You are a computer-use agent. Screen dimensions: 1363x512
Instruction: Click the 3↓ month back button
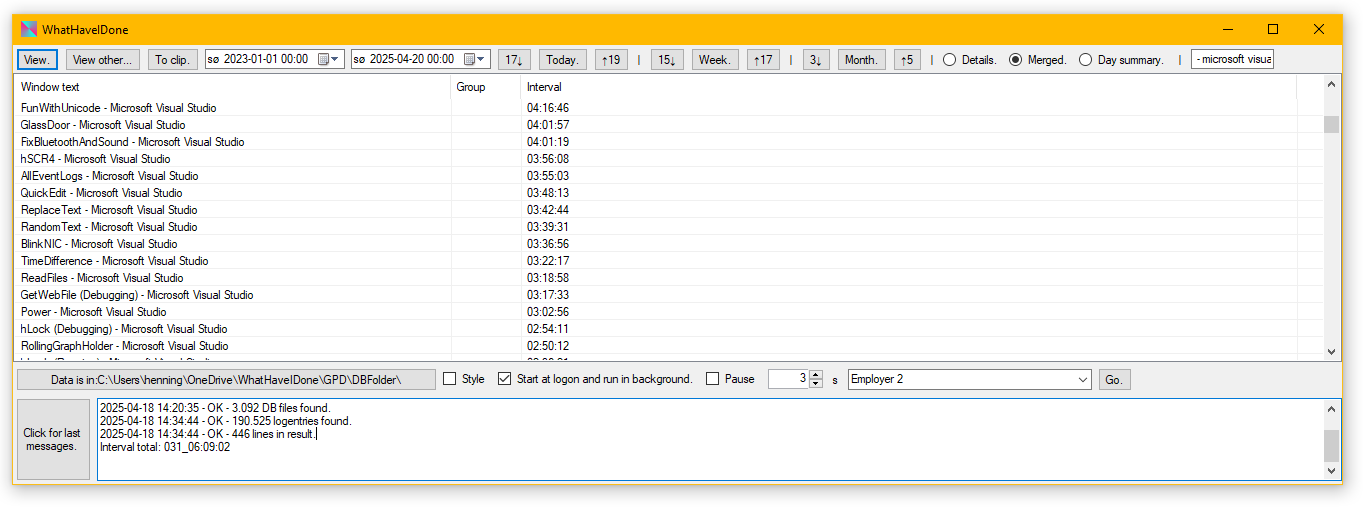(816, 60)
